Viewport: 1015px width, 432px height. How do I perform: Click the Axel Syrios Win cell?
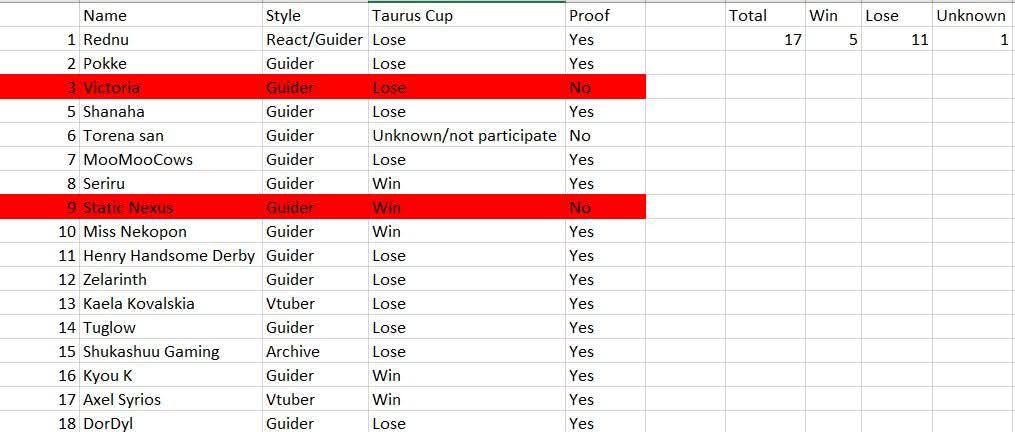click(467, 399)
